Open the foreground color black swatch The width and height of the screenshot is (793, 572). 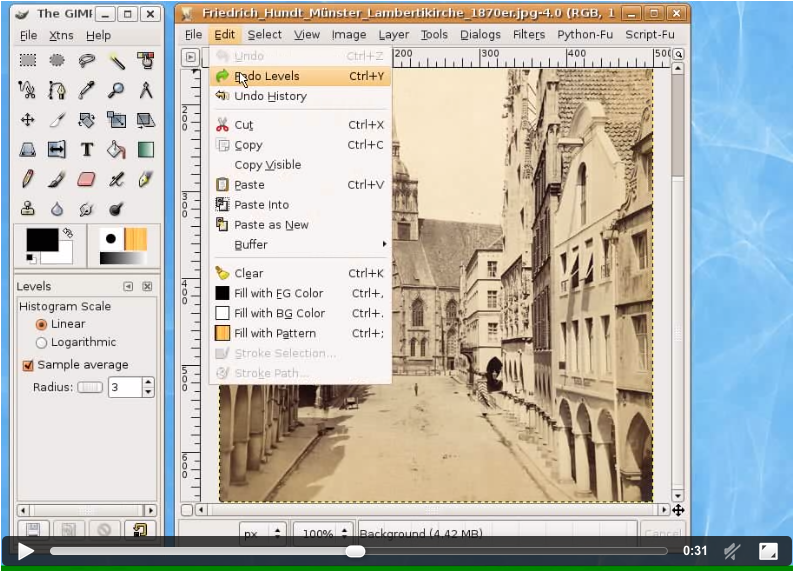click(42, 240)
